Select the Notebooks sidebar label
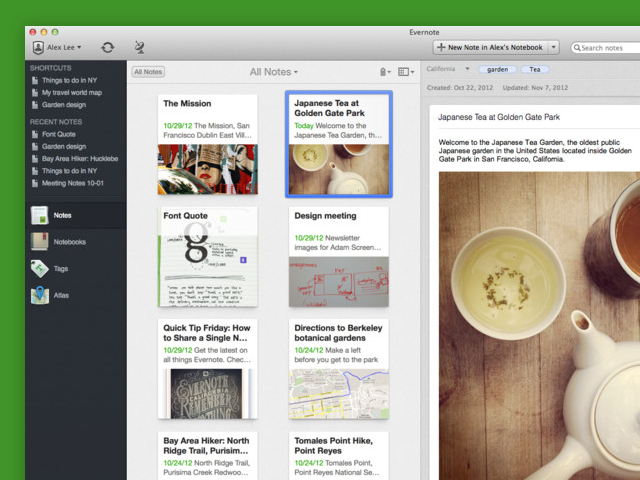This screenshot has width=640, height=480. 70,242
